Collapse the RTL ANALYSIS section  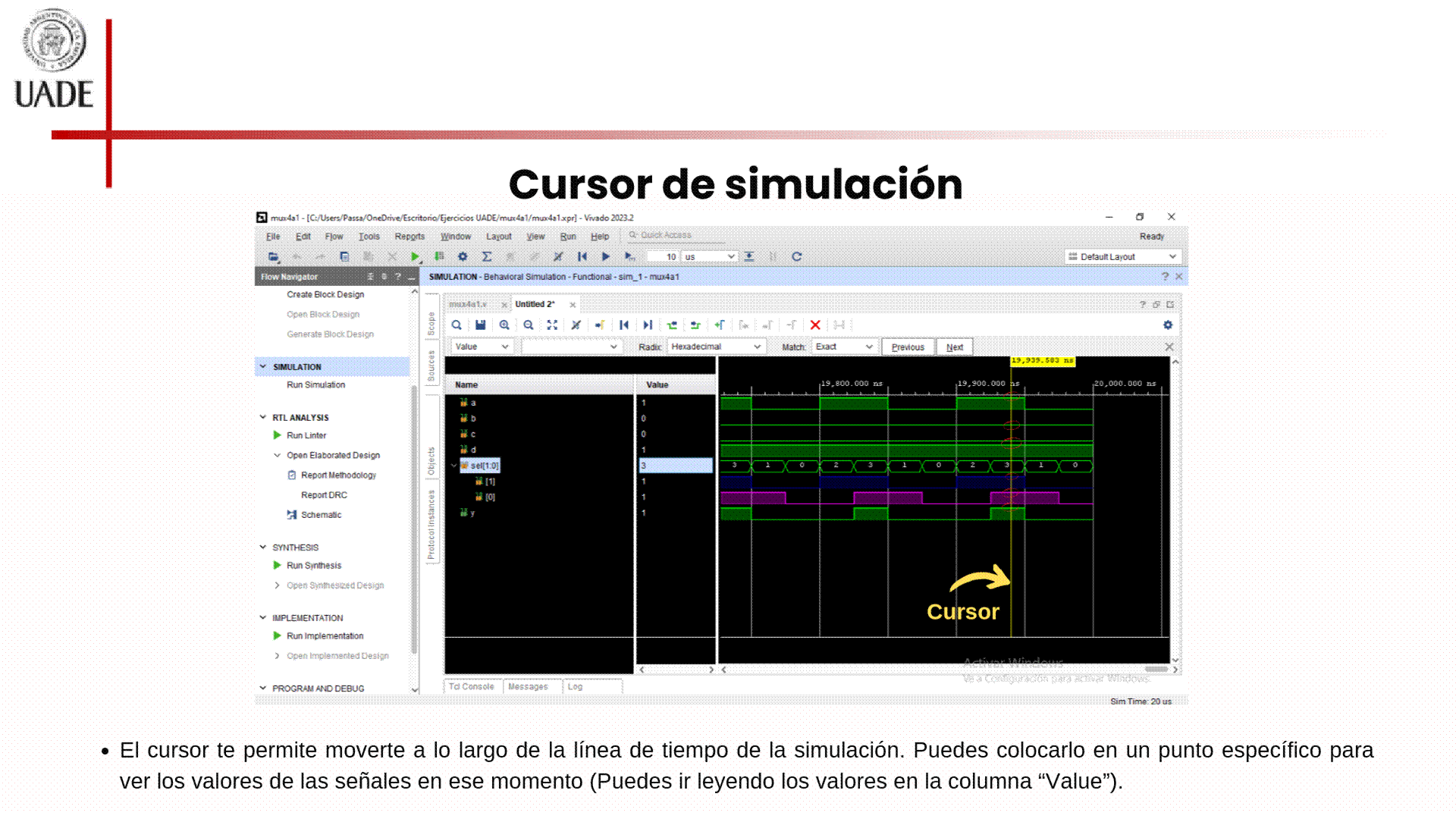(263, 417)
